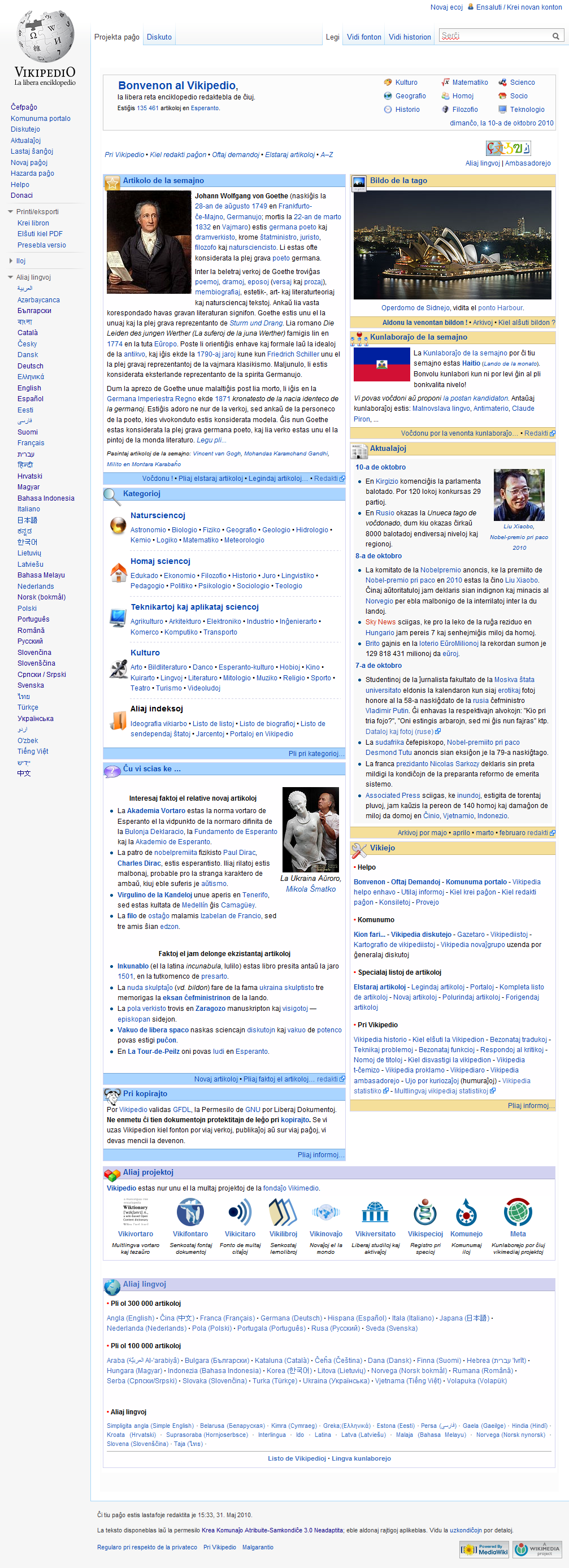This screenshot has height=1568, width=569.
Task: Open the Diskuto tab
Action: tap(159, 37)
